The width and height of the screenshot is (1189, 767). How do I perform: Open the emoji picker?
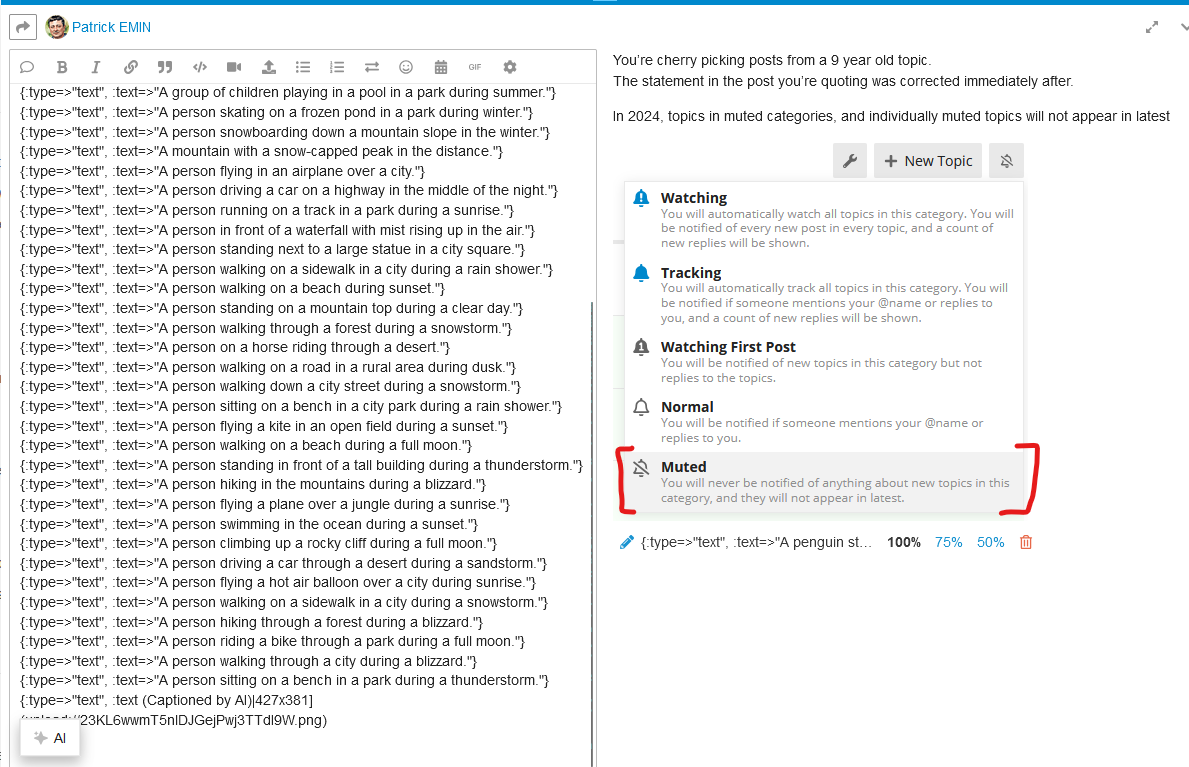[x=406, y=67]
